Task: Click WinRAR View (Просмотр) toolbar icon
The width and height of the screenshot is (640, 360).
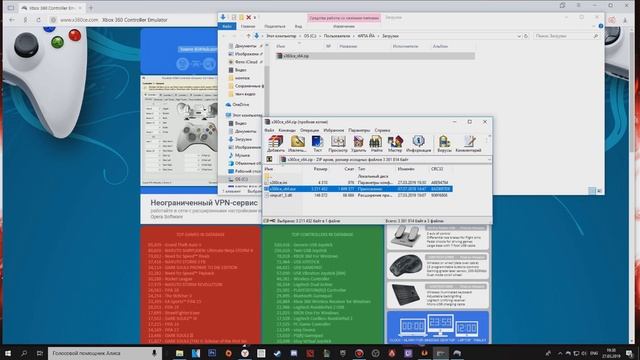Action: click(338, 144)
